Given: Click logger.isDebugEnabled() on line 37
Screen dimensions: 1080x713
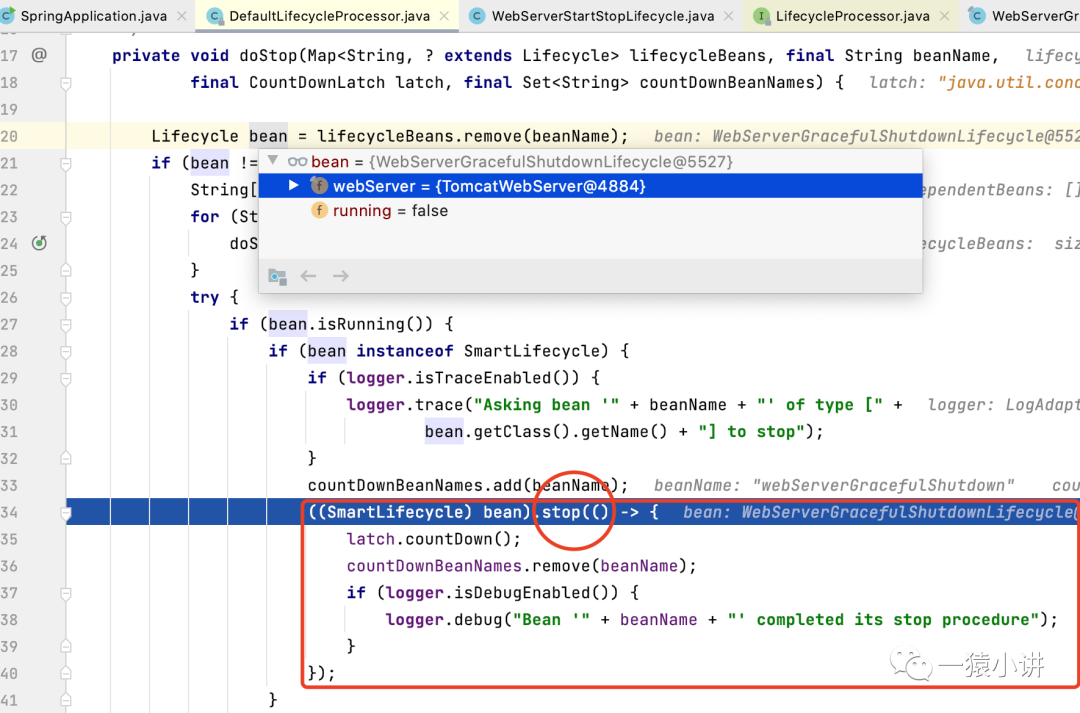Looking at the screenshot, I should click(501, 593).
